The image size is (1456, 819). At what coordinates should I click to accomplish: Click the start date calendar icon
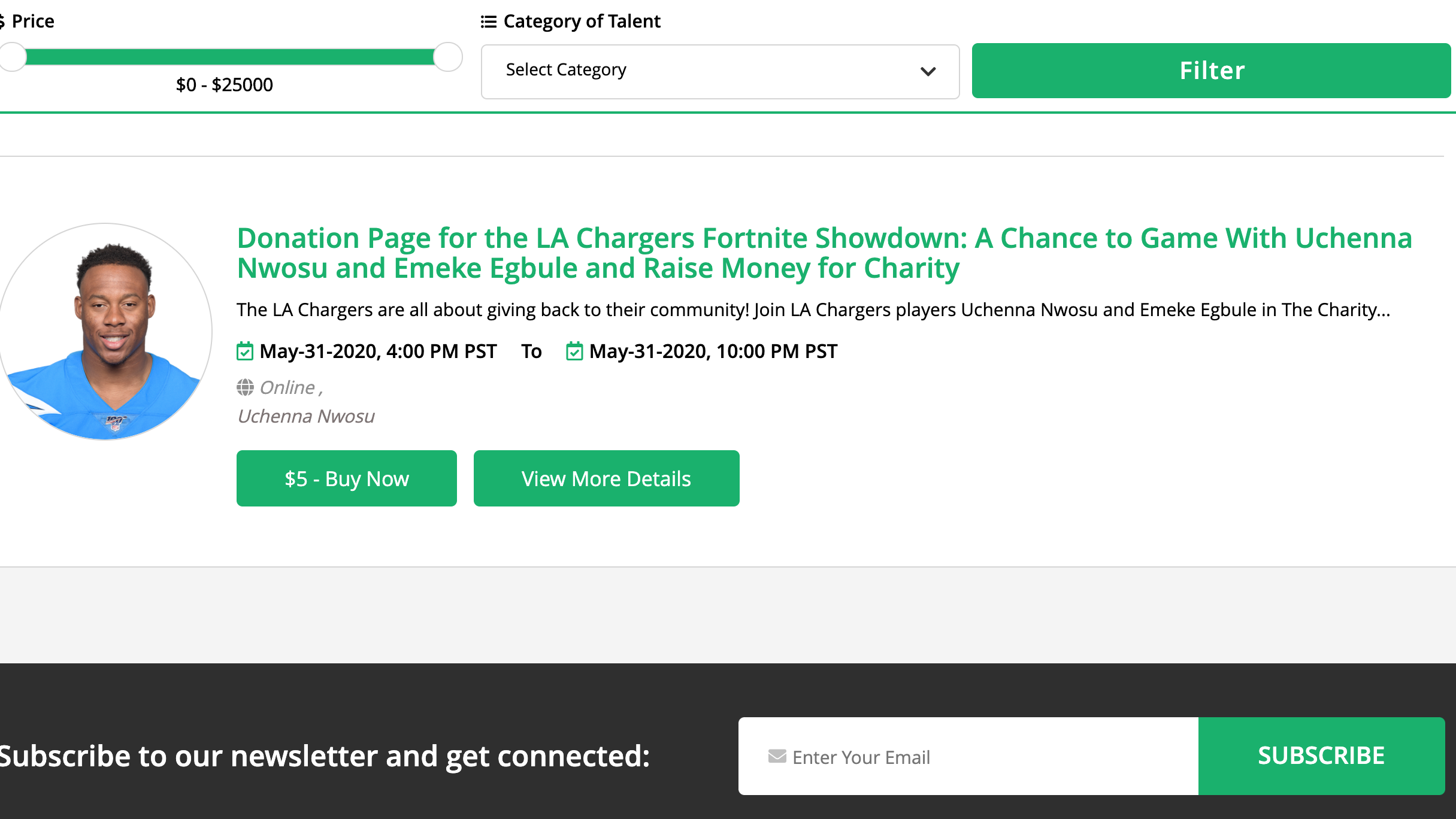click(245, 351)
